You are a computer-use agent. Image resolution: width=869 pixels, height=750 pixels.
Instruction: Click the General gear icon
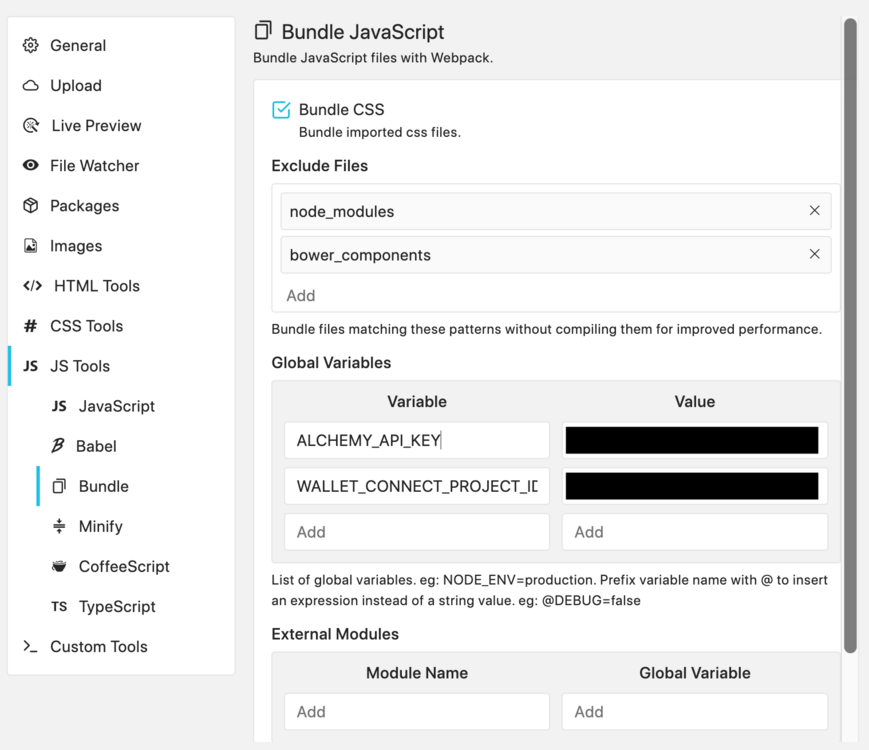[31, 45]
